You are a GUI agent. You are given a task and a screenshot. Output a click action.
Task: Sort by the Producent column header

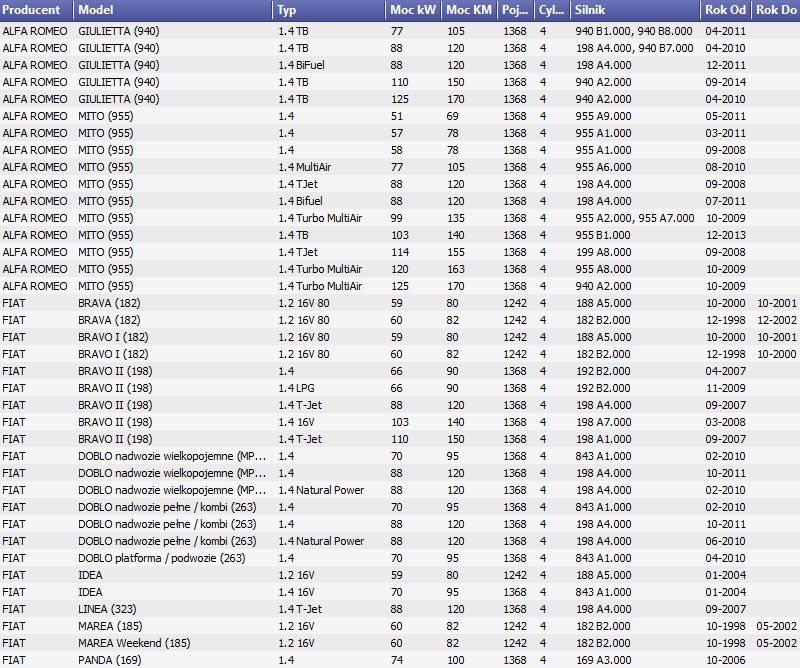click(37, 10)
